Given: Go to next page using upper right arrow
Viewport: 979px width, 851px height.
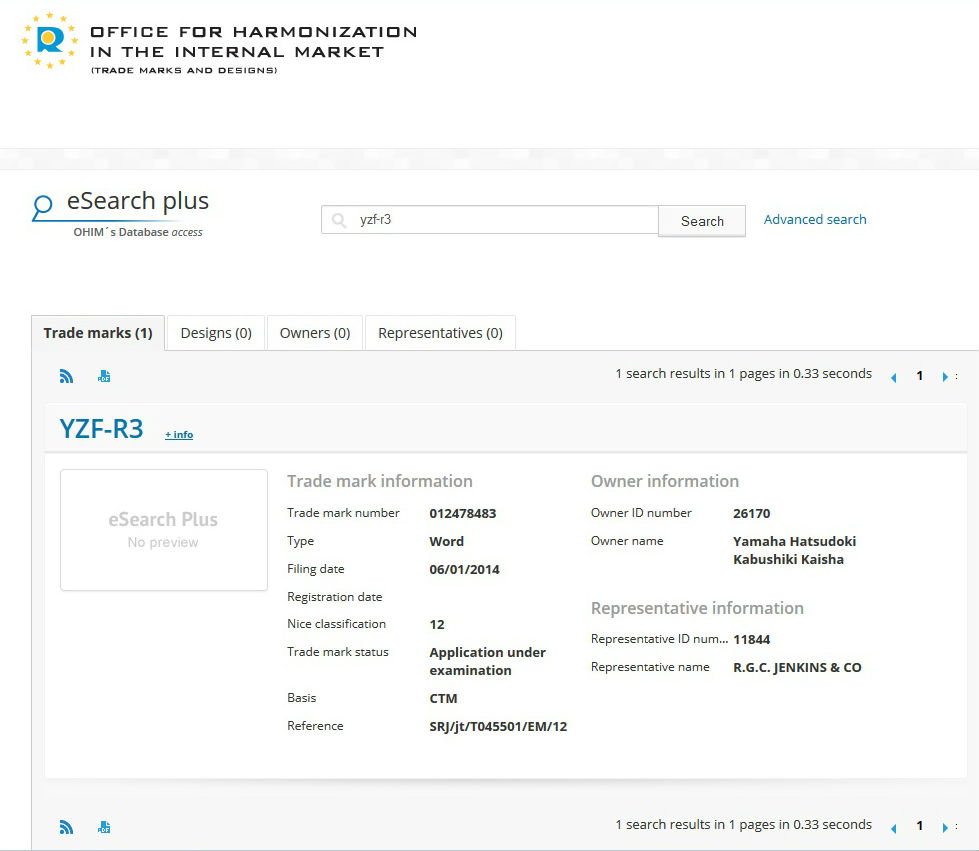Looking at the screenshot, I should point(945,377).
